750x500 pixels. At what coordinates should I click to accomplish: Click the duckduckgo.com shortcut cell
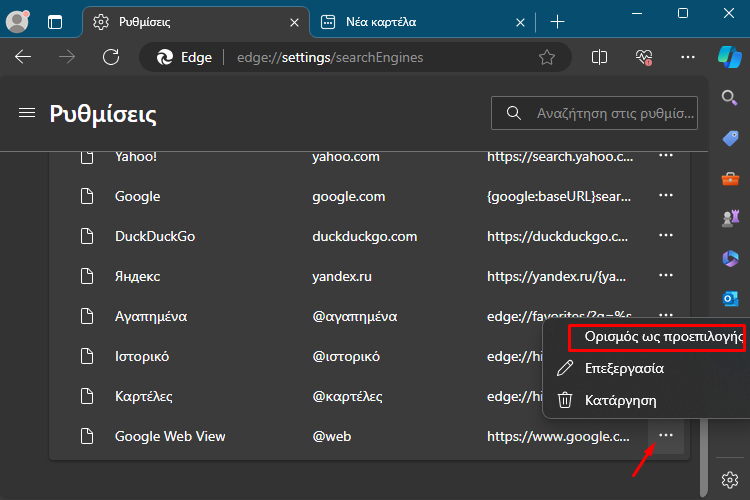coord(364,236)
